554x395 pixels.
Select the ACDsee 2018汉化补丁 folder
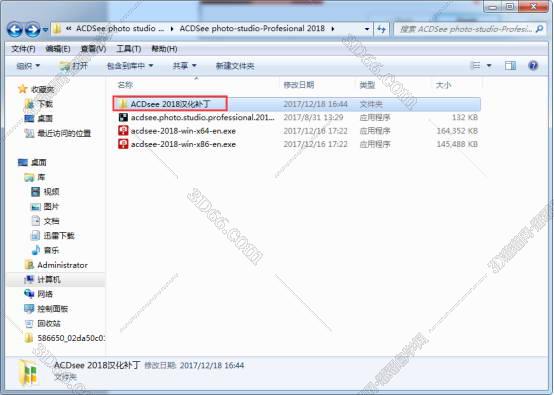tap(170, 104)
